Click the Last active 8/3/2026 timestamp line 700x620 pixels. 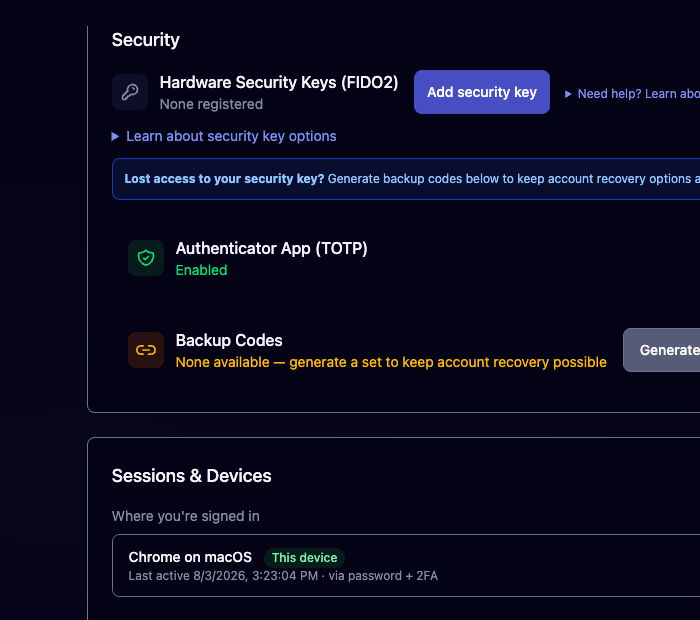[x=283, y=576]
